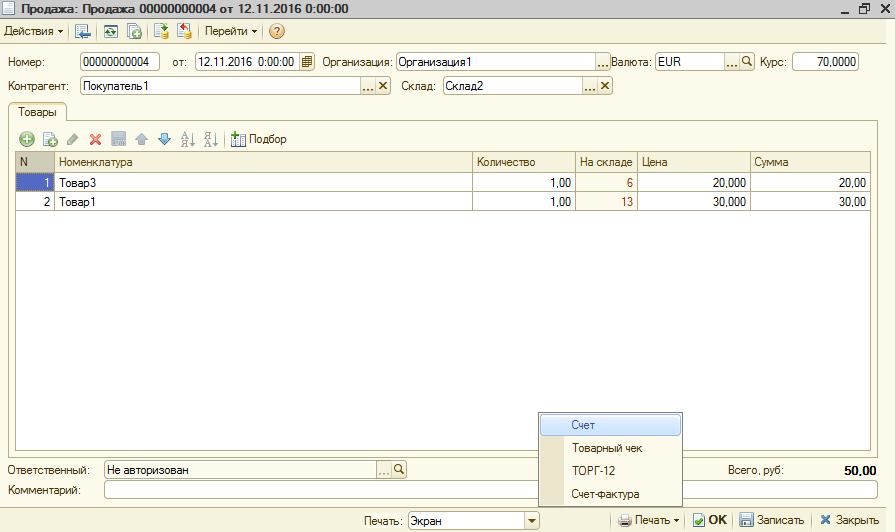Click the На складе value 6
The image size is (895, 532).
606,183
